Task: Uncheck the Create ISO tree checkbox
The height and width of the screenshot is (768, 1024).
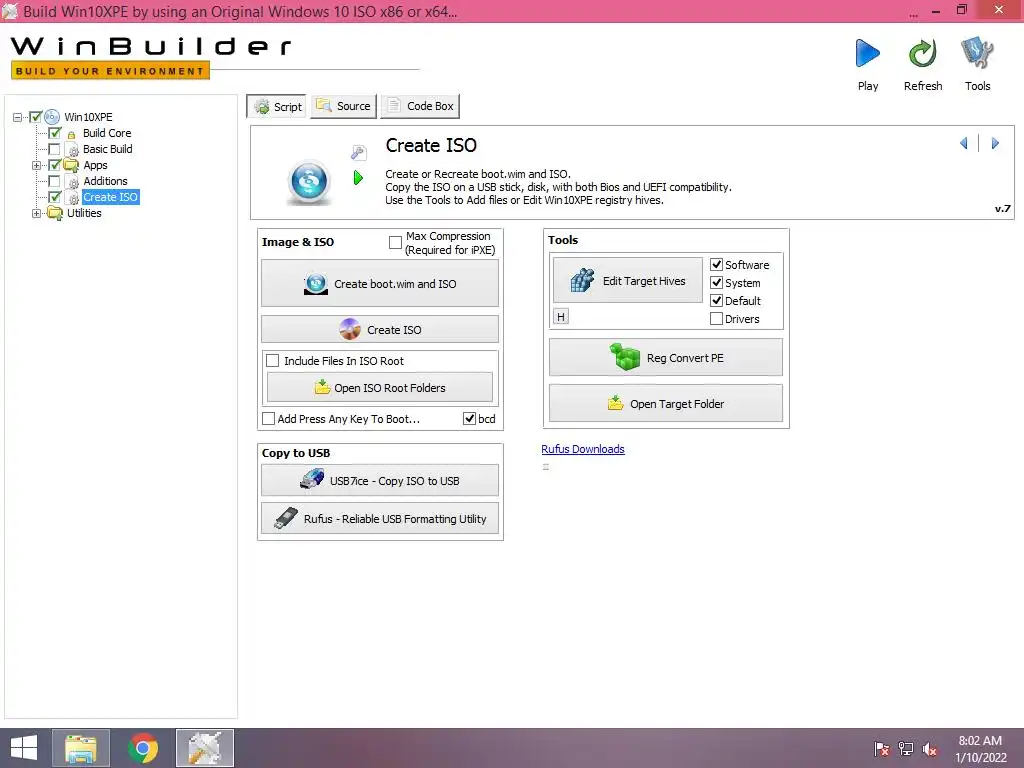Action: 54,197
